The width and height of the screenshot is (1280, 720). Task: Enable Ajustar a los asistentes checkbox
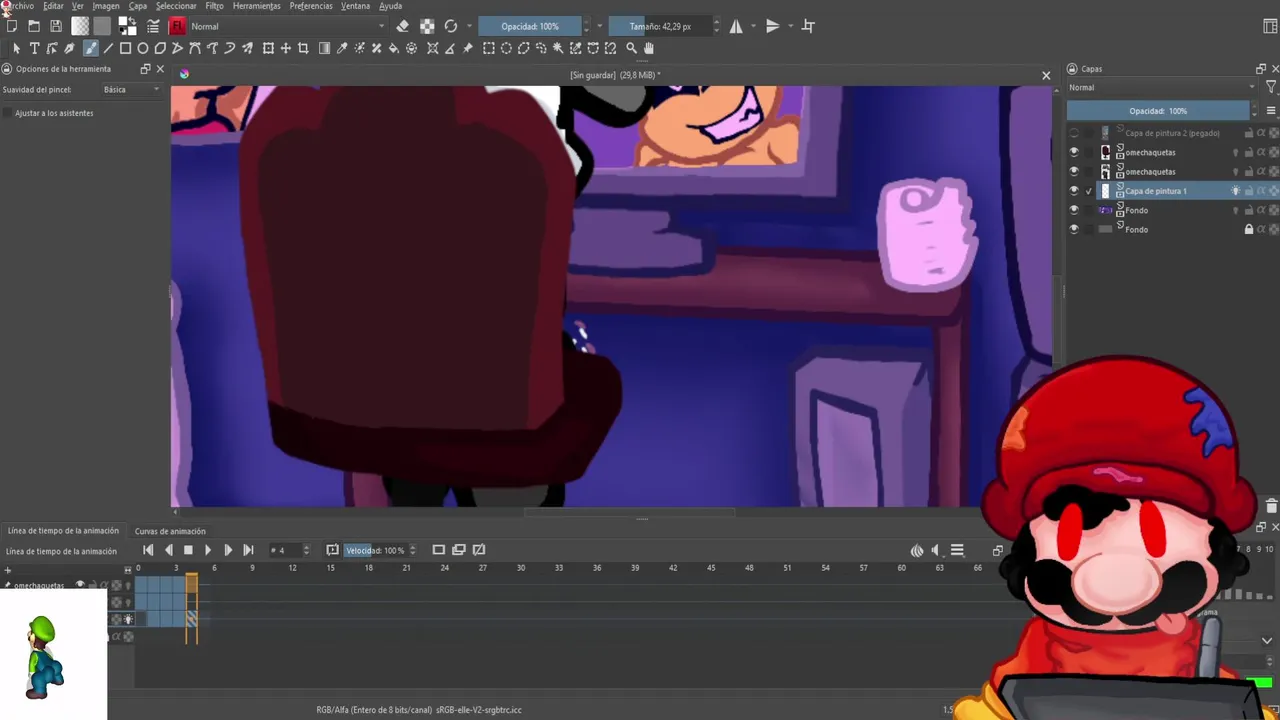click(x=9, y=113)
